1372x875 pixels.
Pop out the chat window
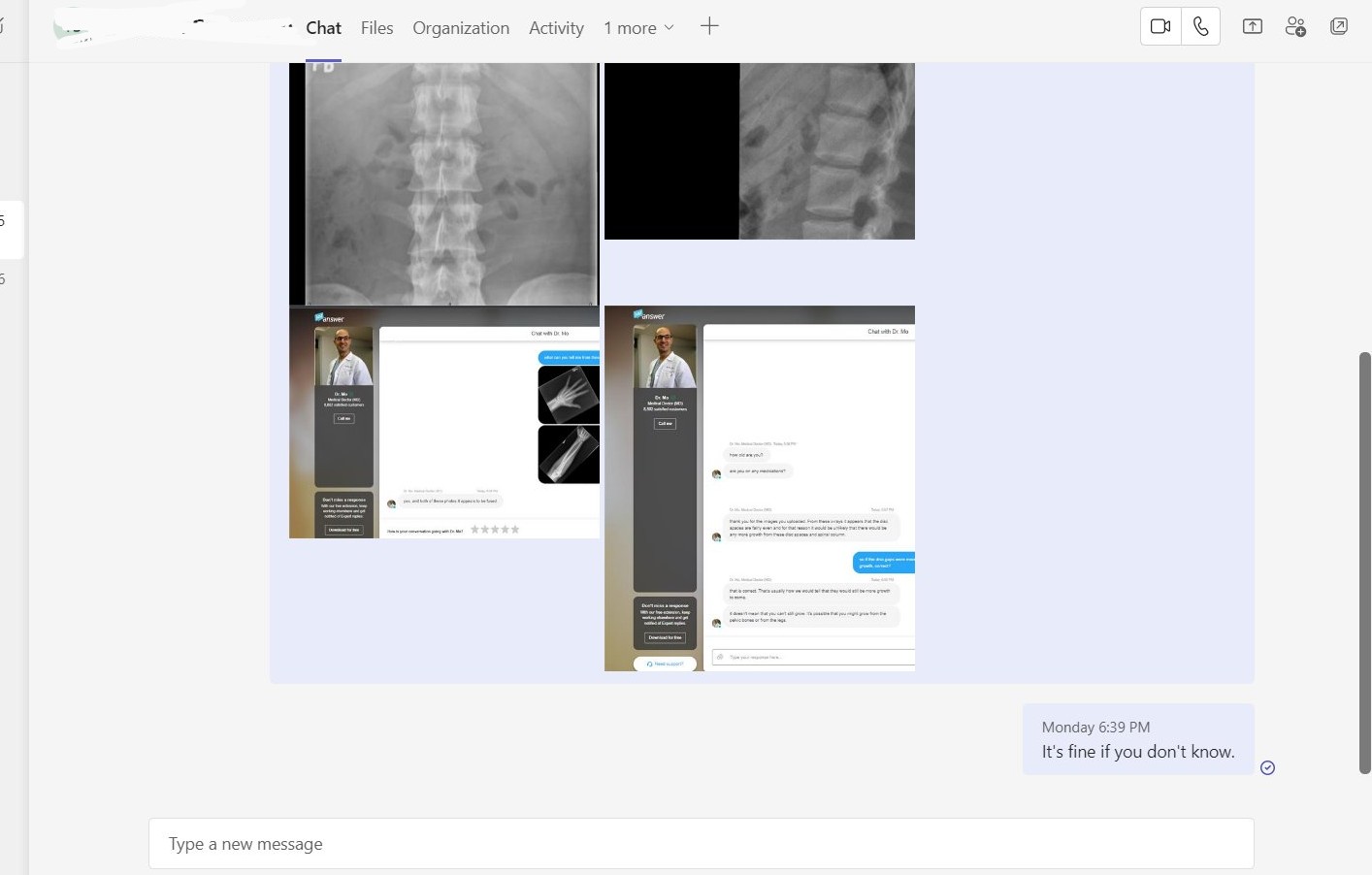[x=1339, y=26]
